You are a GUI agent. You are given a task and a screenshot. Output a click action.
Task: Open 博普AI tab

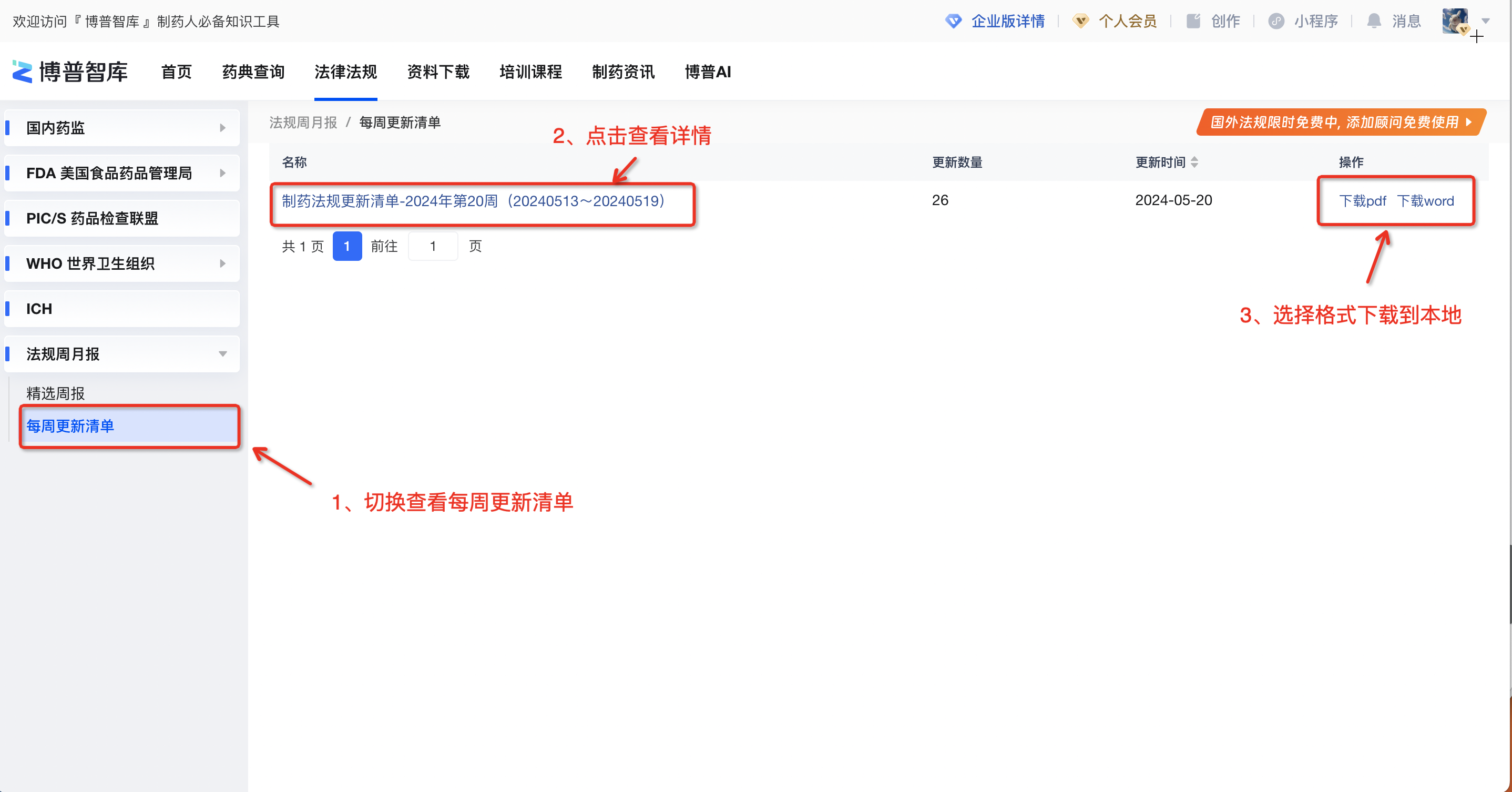[x=708, y=72]
